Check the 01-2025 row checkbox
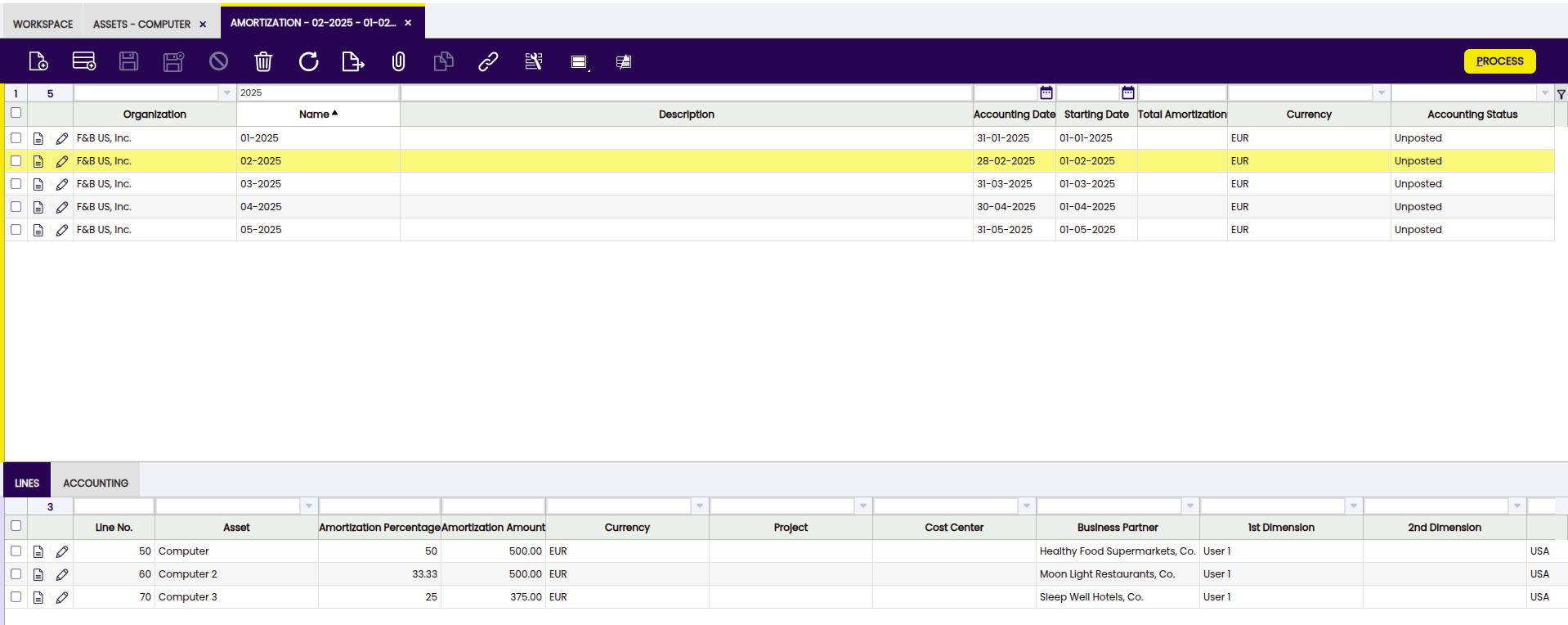 (16, 138)
